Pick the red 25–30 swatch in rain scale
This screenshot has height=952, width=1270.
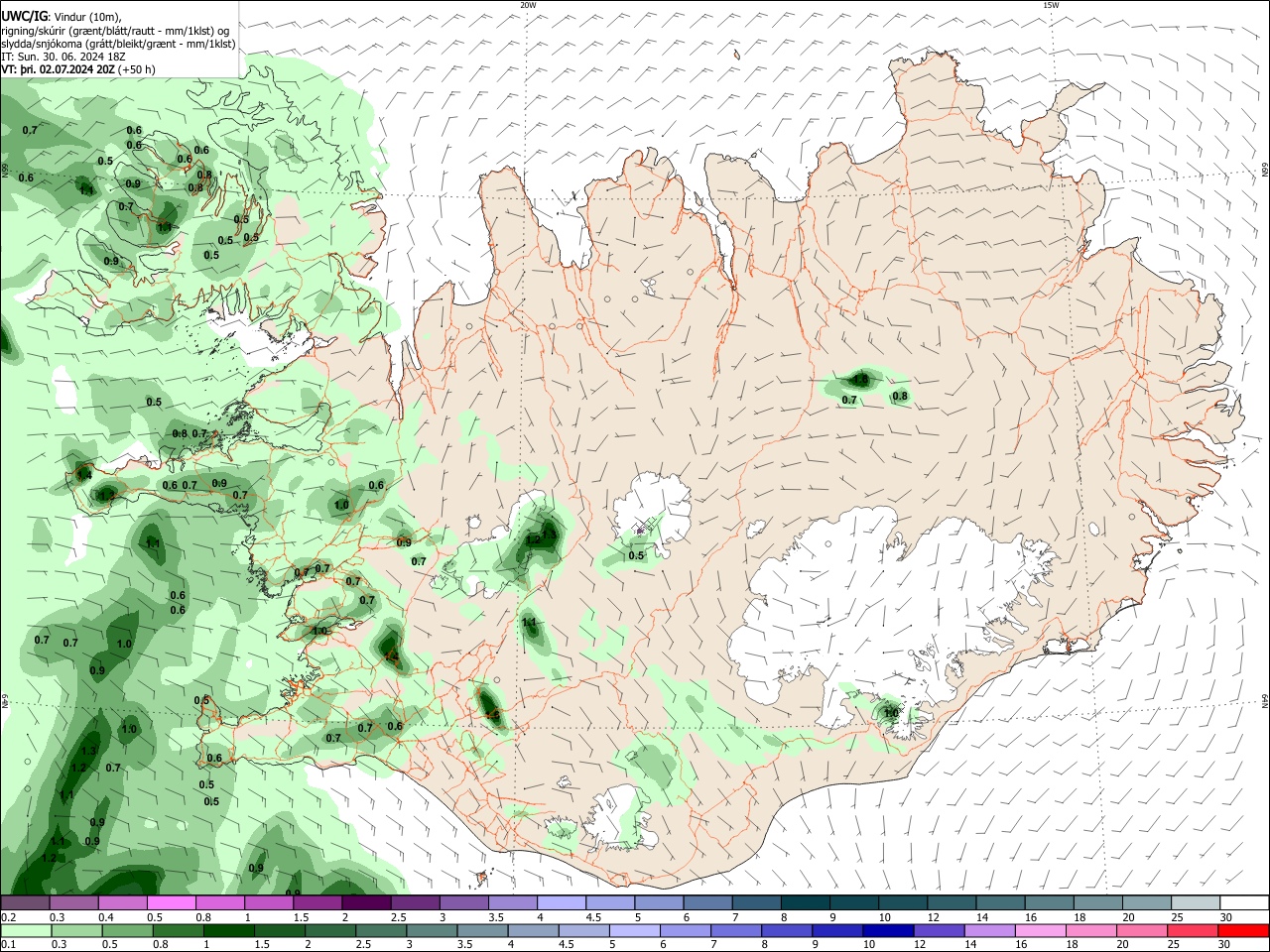tap(1243, 931)
